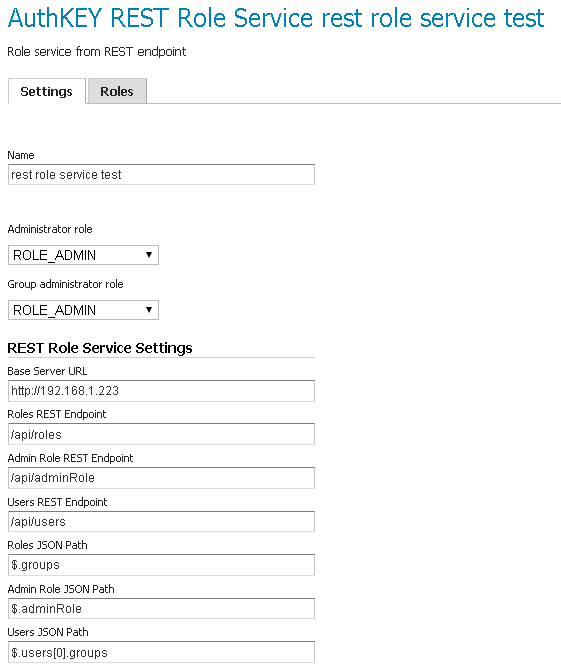Click the Users JSON Path label
This screenshot has width=561, height=672.
point(48,632)
